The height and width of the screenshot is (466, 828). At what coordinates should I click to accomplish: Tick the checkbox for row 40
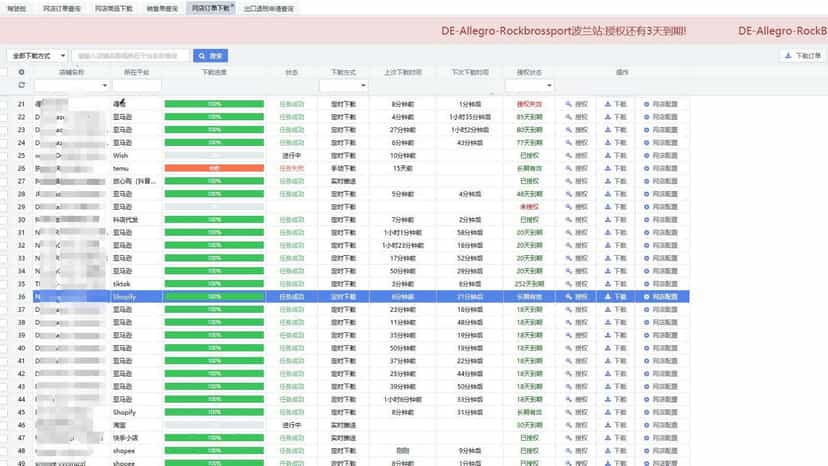(4, 348)
